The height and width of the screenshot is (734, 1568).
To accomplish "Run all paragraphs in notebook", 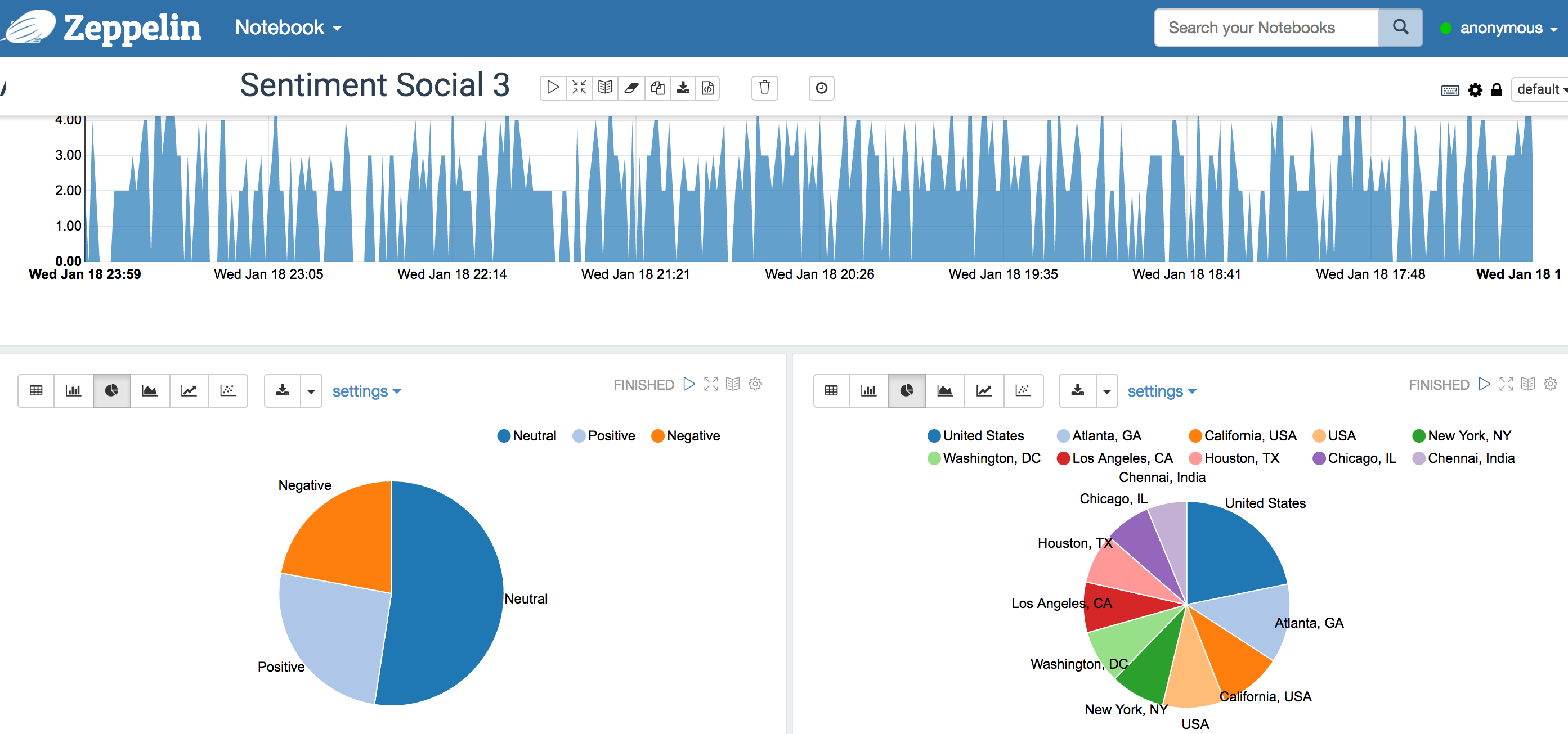I will coord(553,88).
